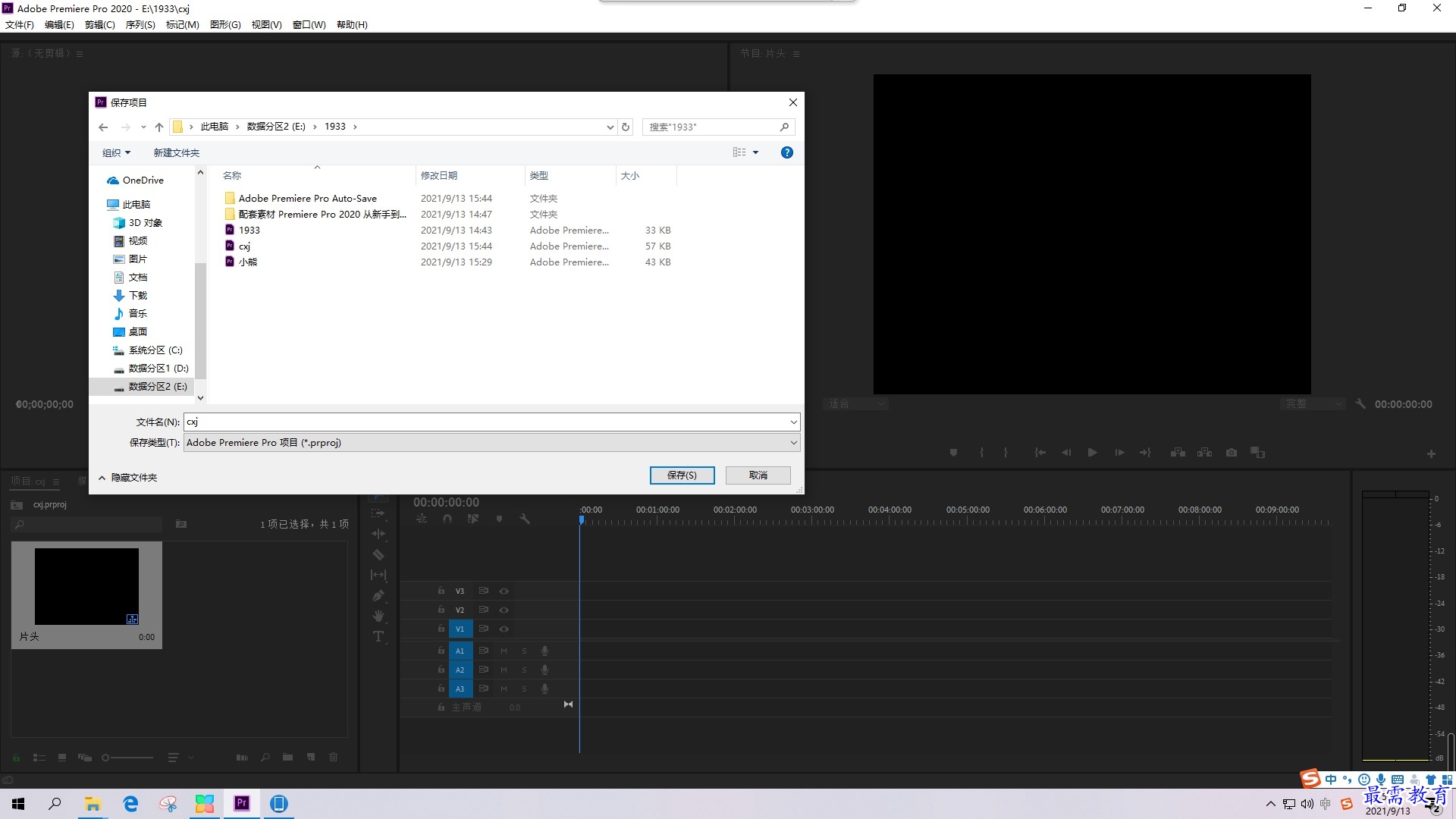Image resolution: width=1456 pixels, height=819 pixels.
Task: Open file name history dropdown arrow
Action: (x=793, y=422)
